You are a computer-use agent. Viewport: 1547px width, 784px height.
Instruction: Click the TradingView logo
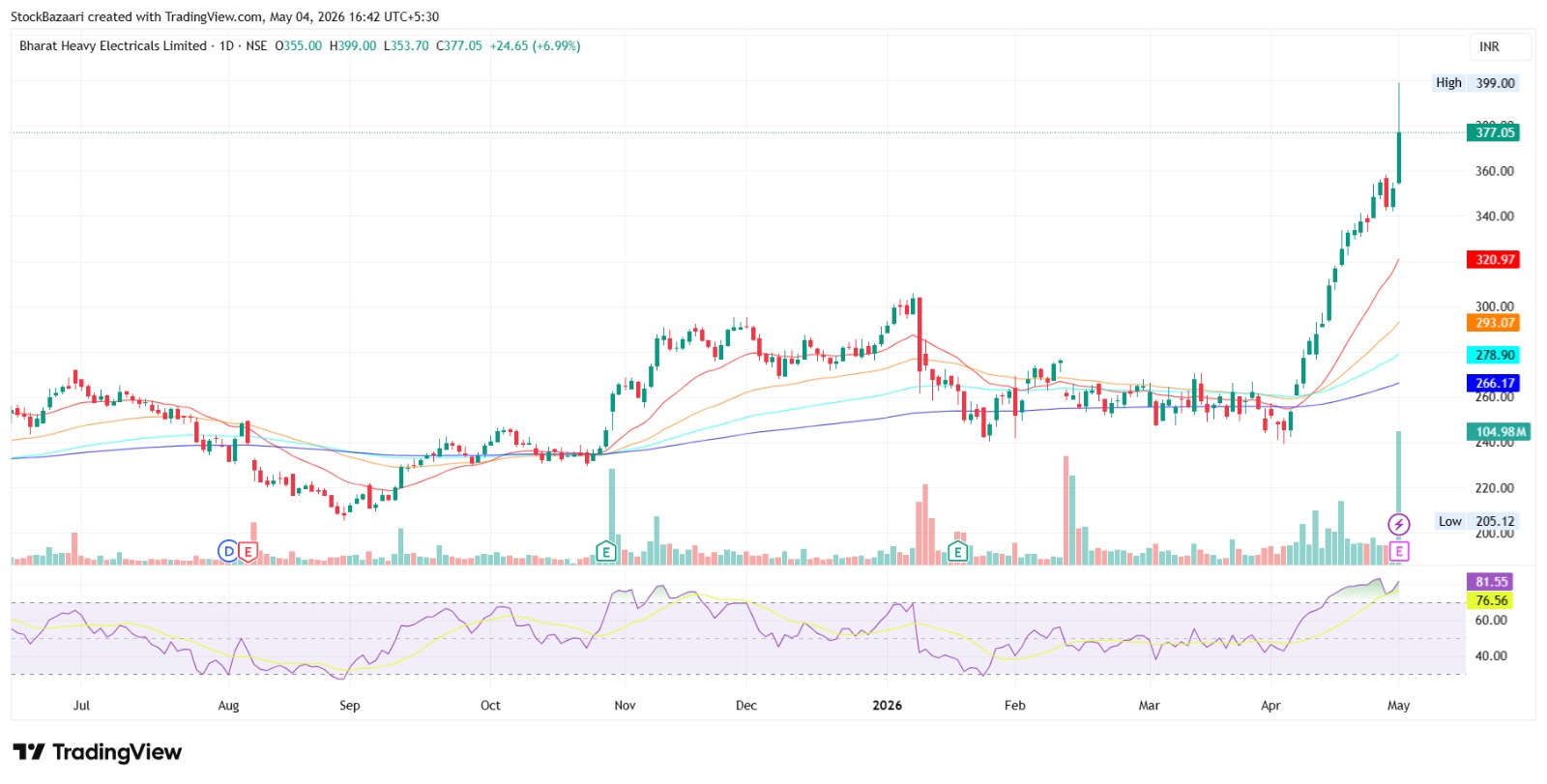coord(97,752)
